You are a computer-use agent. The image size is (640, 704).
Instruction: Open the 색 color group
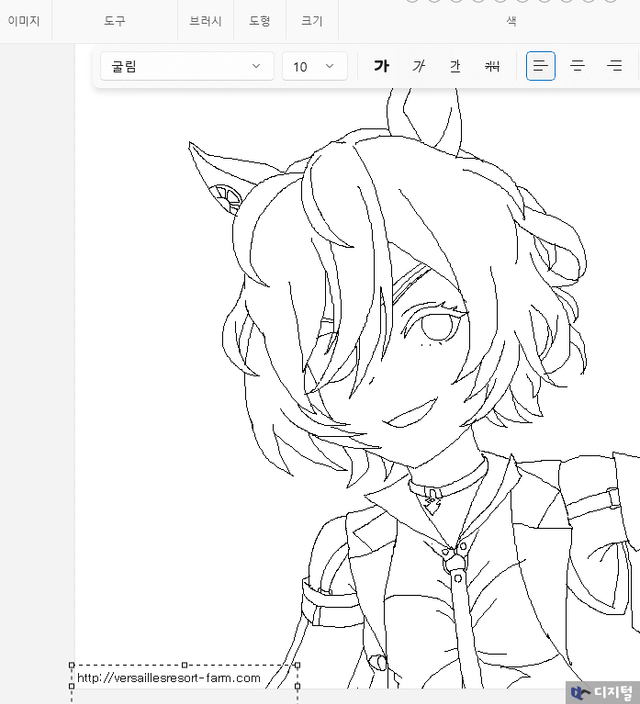(511, 20)
